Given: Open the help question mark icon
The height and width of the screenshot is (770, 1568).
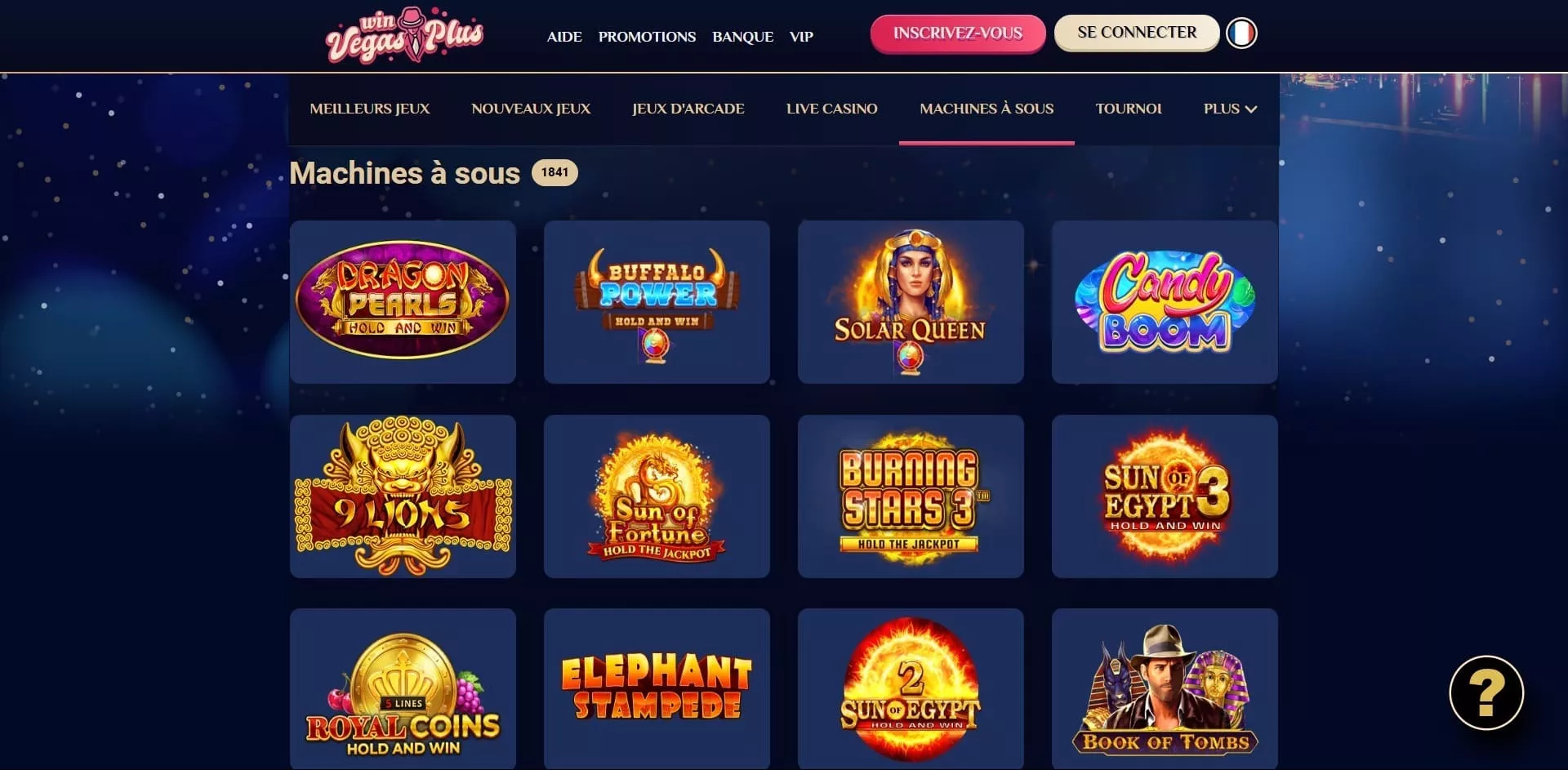Looking at the screenshot, I should (1486, 693).
